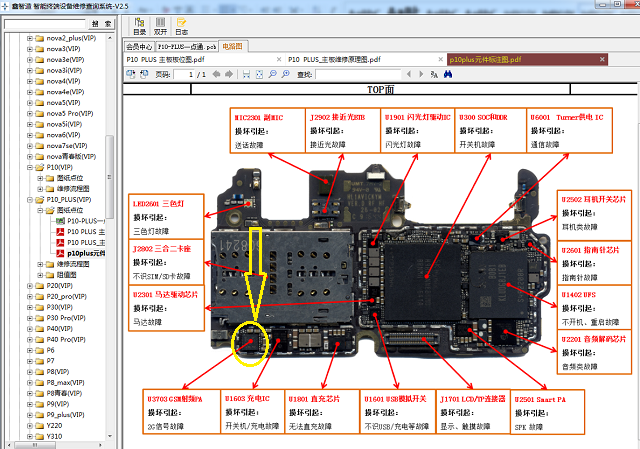Click the zoom in magnifier icon
This screenshot has height=449, width=640.
point(286,74)
